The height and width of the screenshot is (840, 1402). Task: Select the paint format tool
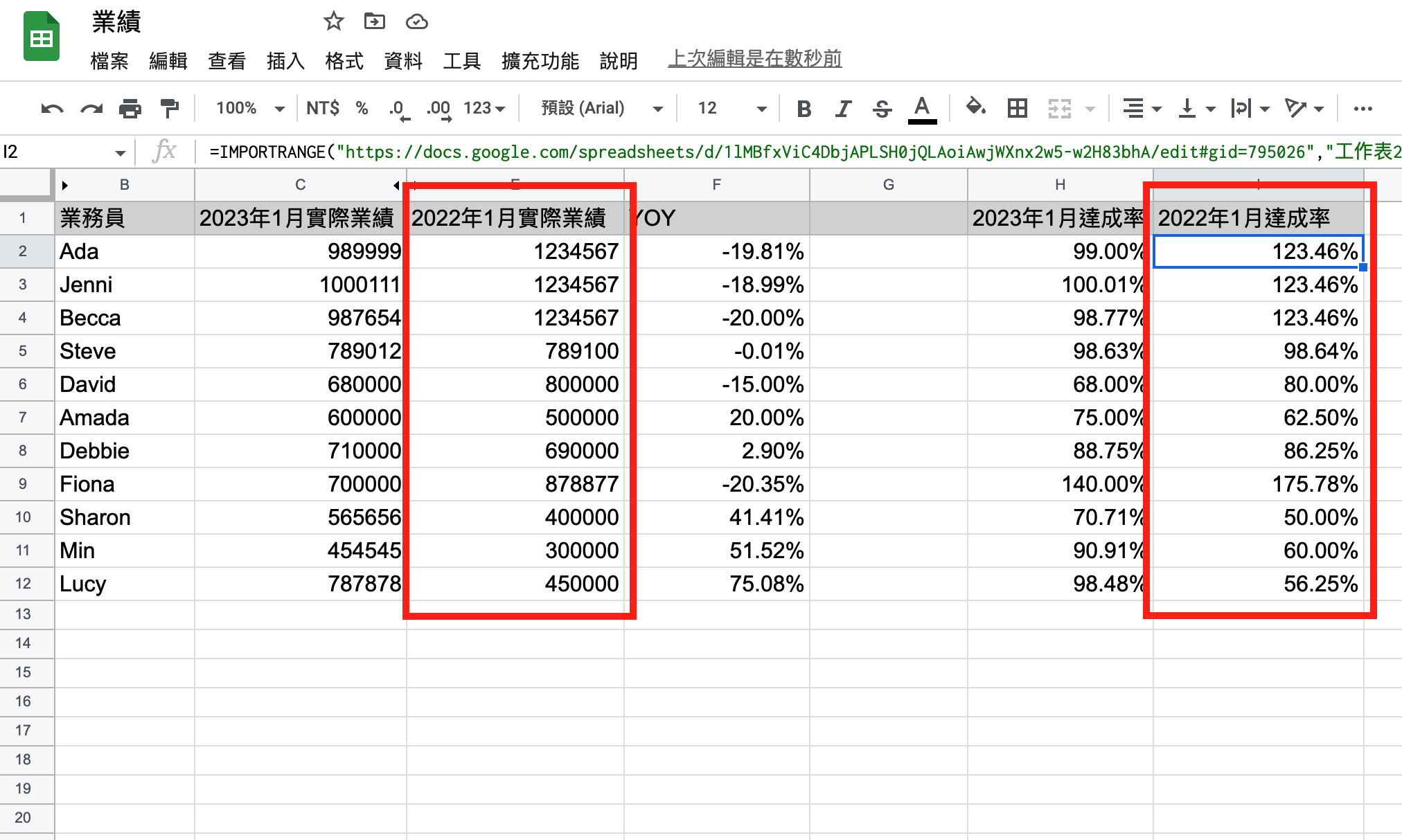pyautogui.click(x=170, y=108)
